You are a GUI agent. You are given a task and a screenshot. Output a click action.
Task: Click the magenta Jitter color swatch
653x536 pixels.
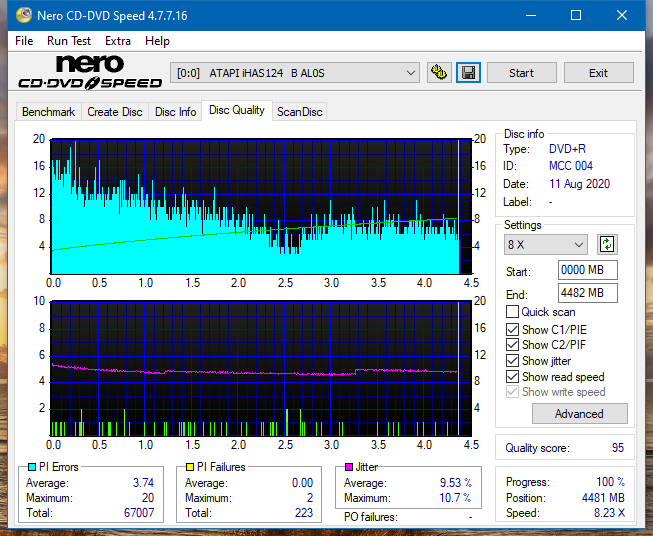click(x=349, y=467)
